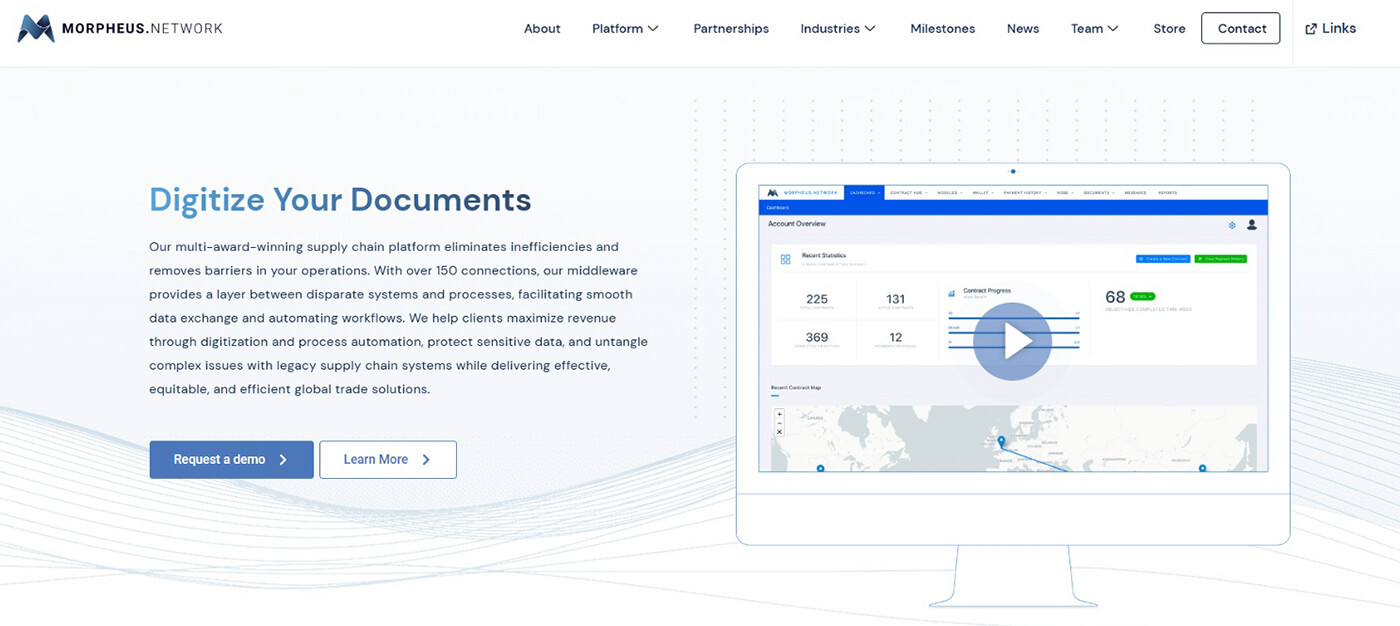Click the external link icon beside Links
This screenshot has width=1400, height=626.
(x=1311, y=29)
